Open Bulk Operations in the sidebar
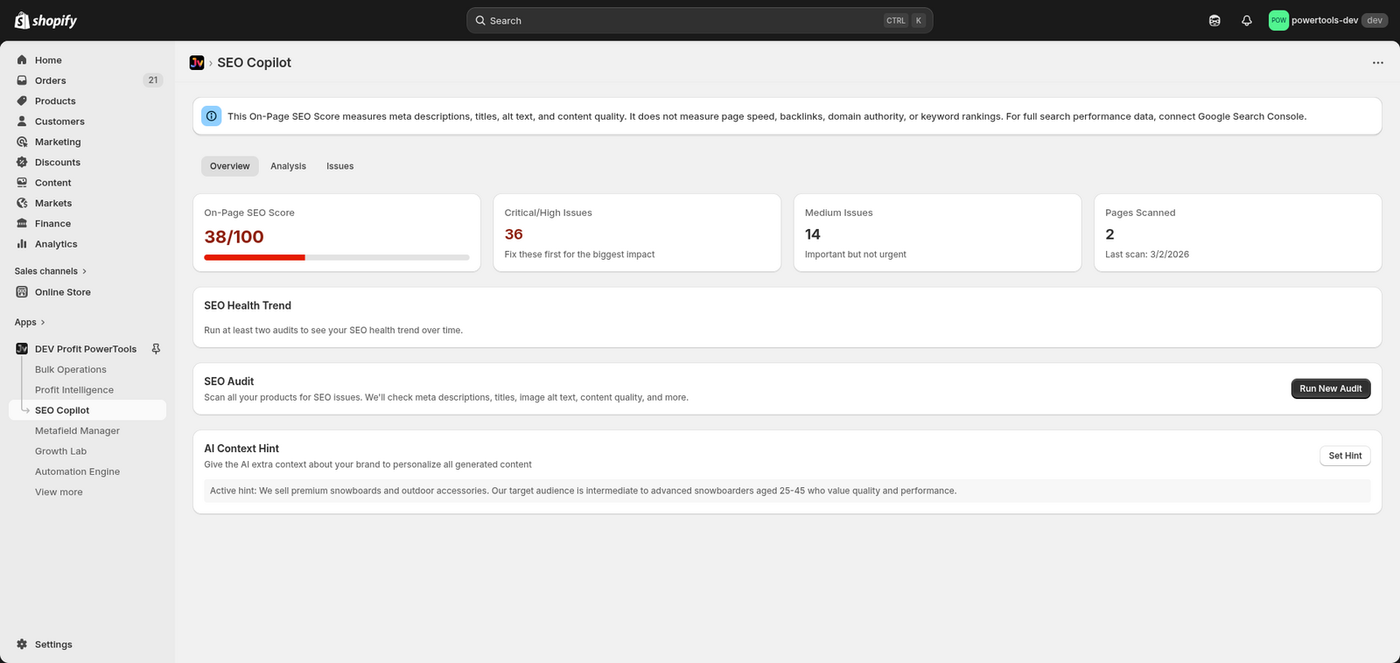Image resolution: width=1400 pixels, height=663 pixels. click(71, 369)
